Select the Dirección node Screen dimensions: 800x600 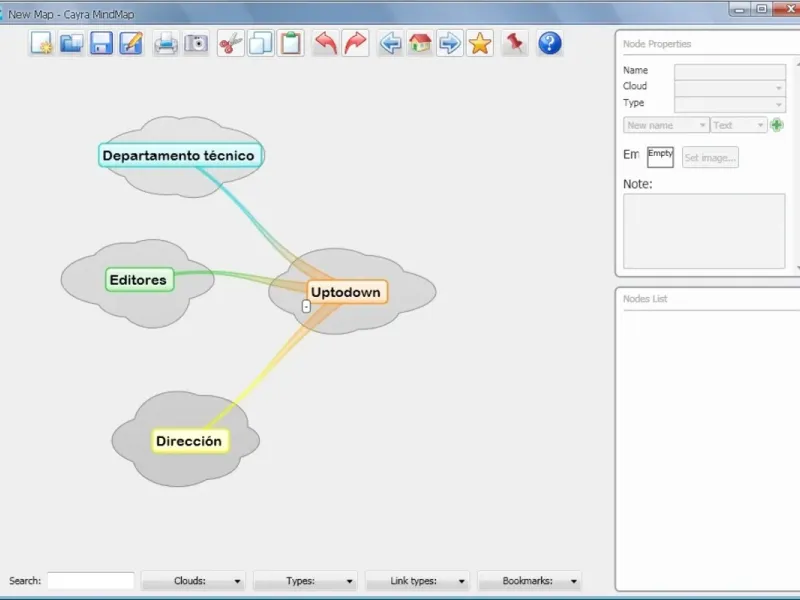pyautogui.click(x=190, y=441)
